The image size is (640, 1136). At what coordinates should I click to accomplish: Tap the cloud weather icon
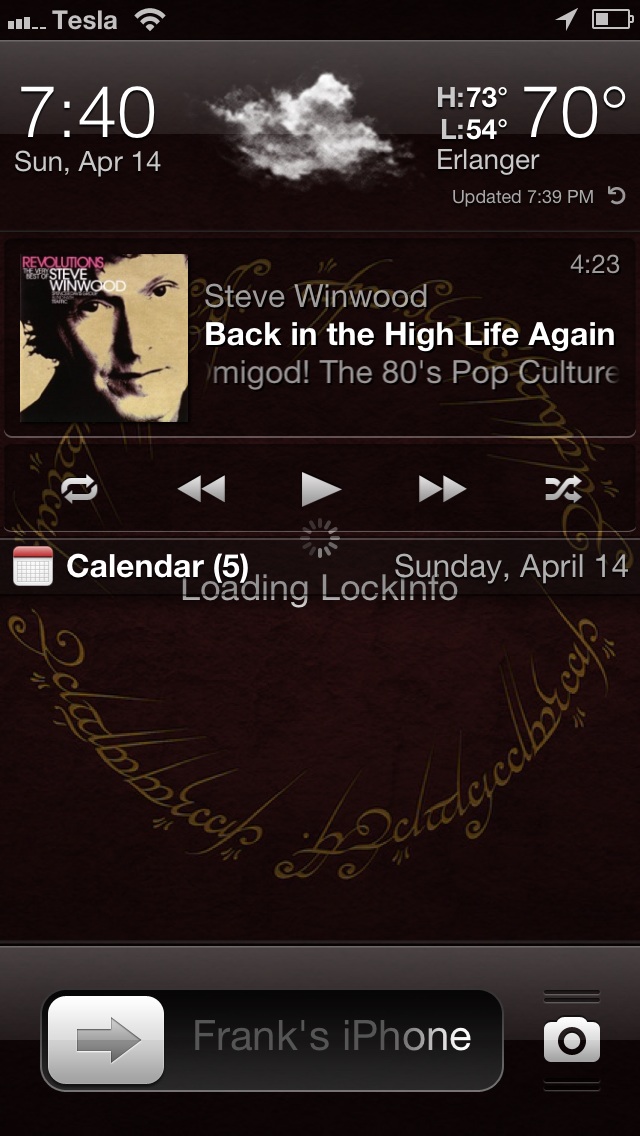(x=303, y=128)
